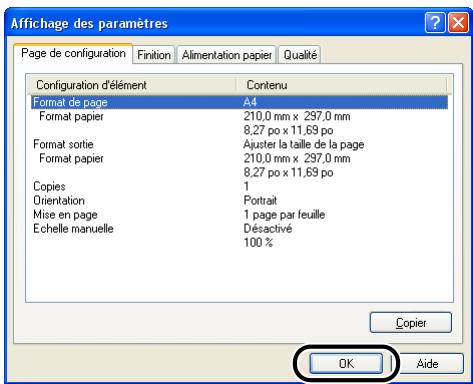Click the A4 value in highlighted row
473x384 pixels.
tap(250, 102)
